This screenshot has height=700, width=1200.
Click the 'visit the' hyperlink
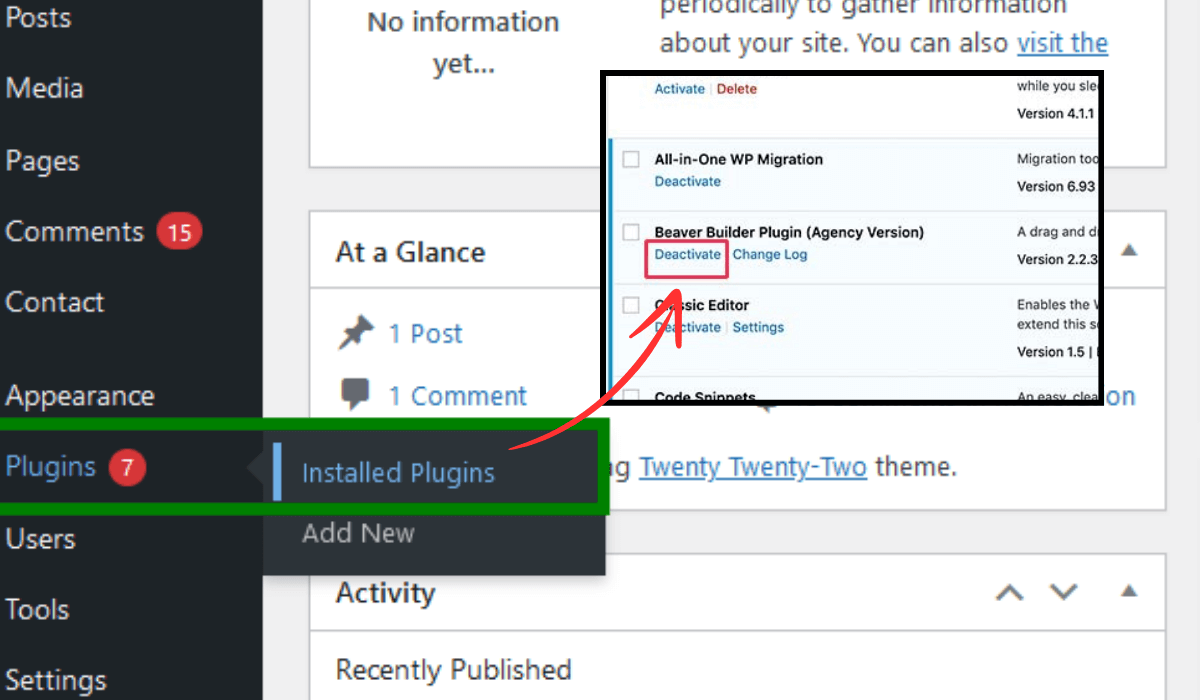pyautogui.click(x=1062, y=43)
